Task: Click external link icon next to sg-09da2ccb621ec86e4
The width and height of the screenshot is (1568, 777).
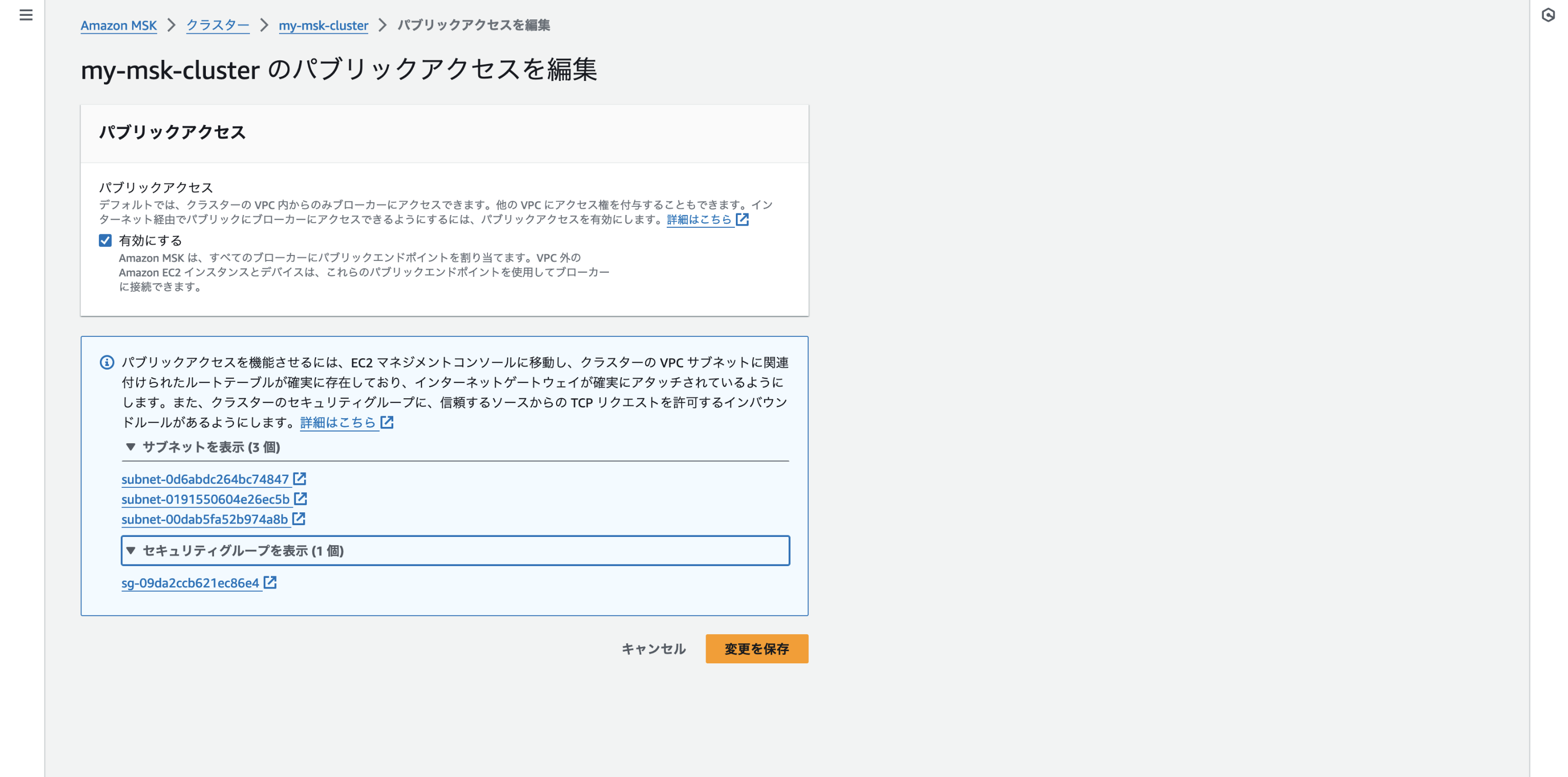Action: click(x=270, y=581)
